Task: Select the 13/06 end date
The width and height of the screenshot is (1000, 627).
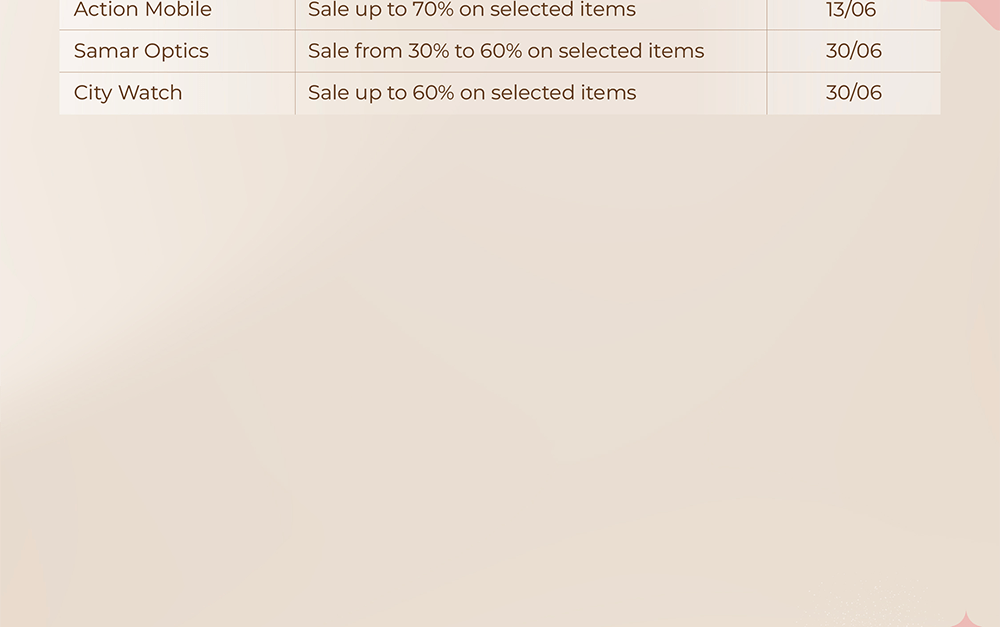Action: (x=851, y=10)
